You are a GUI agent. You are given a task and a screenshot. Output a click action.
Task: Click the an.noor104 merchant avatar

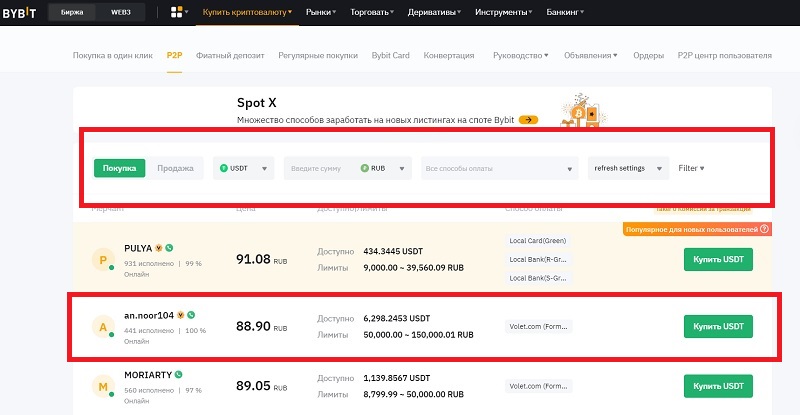(101, 327)
